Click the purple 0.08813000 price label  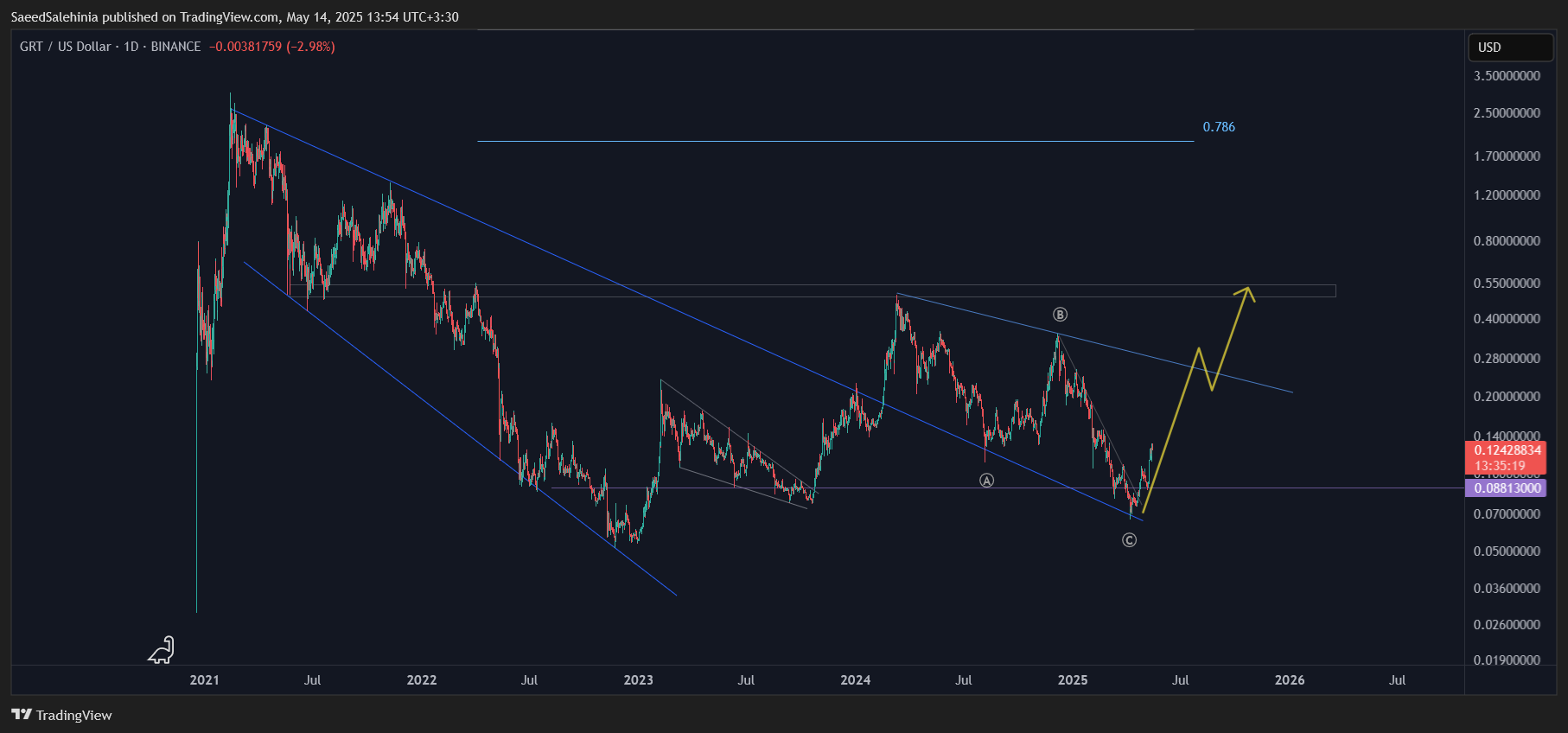point(1507,488)
